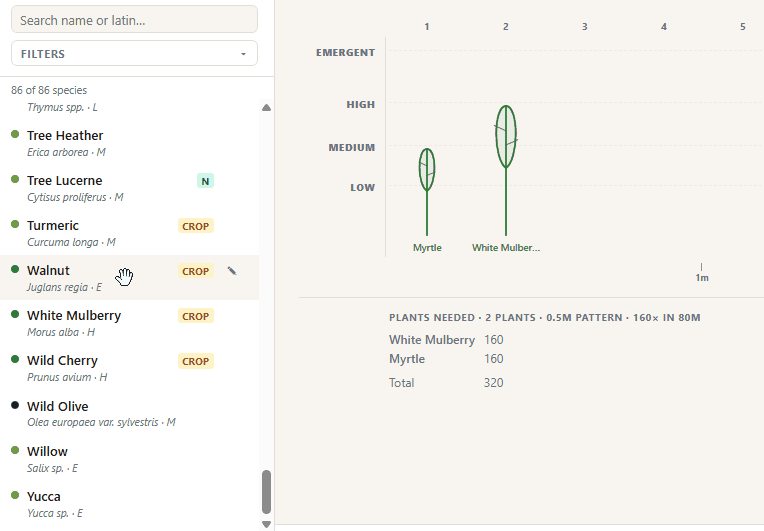Click the green dot beside Tree Heather

pos(15,134)
